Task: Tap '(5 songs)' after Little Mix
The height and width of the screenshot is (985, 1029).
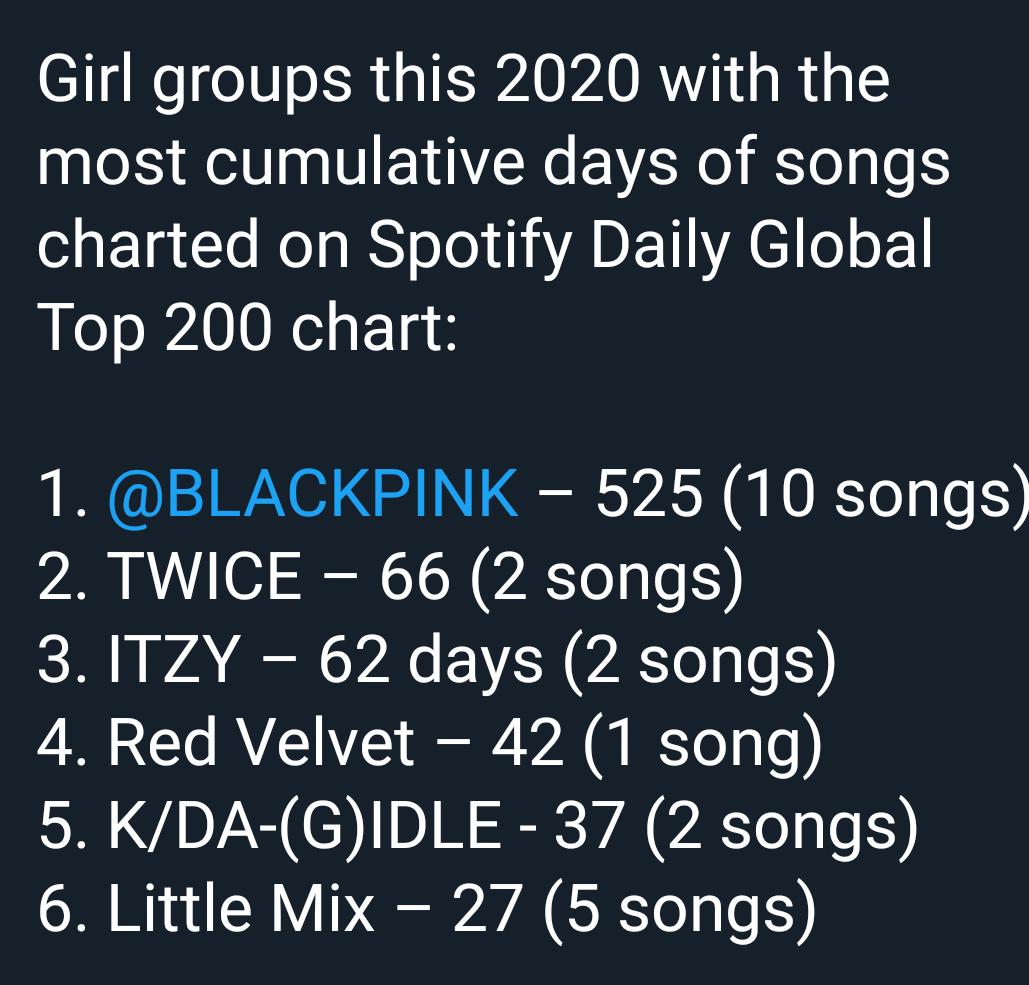Action: [x=680, y=910]
